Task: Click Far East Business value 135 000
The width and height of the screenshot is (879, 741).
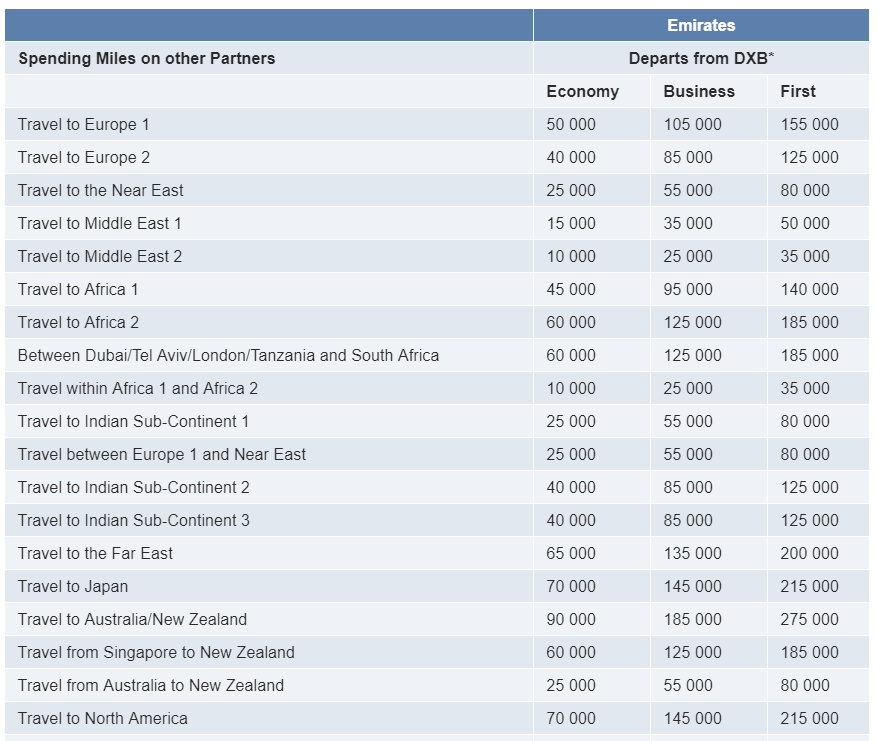Action: coord(692,554)
